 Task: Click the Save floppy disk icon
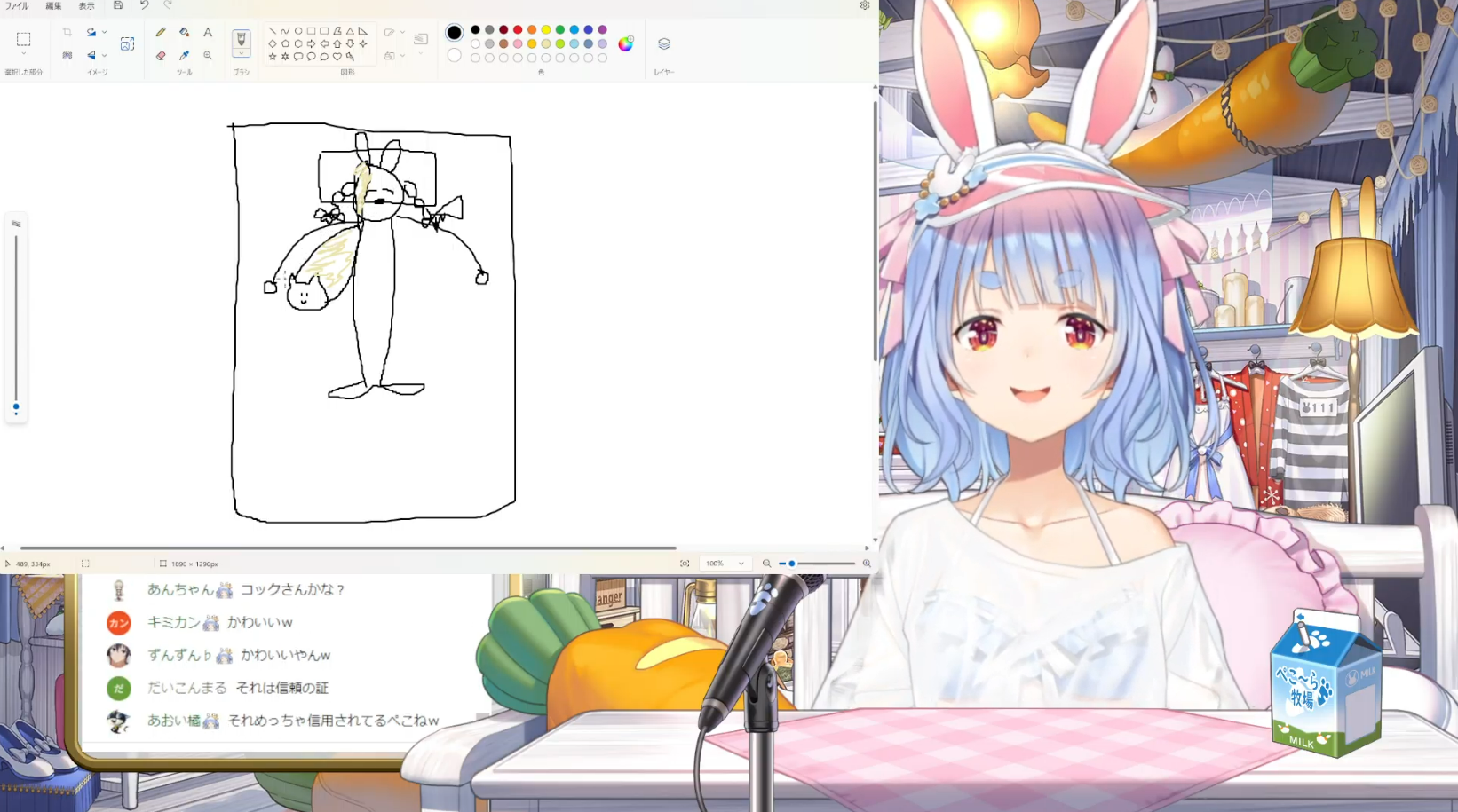pyautogui.click(x=118, y=5)
